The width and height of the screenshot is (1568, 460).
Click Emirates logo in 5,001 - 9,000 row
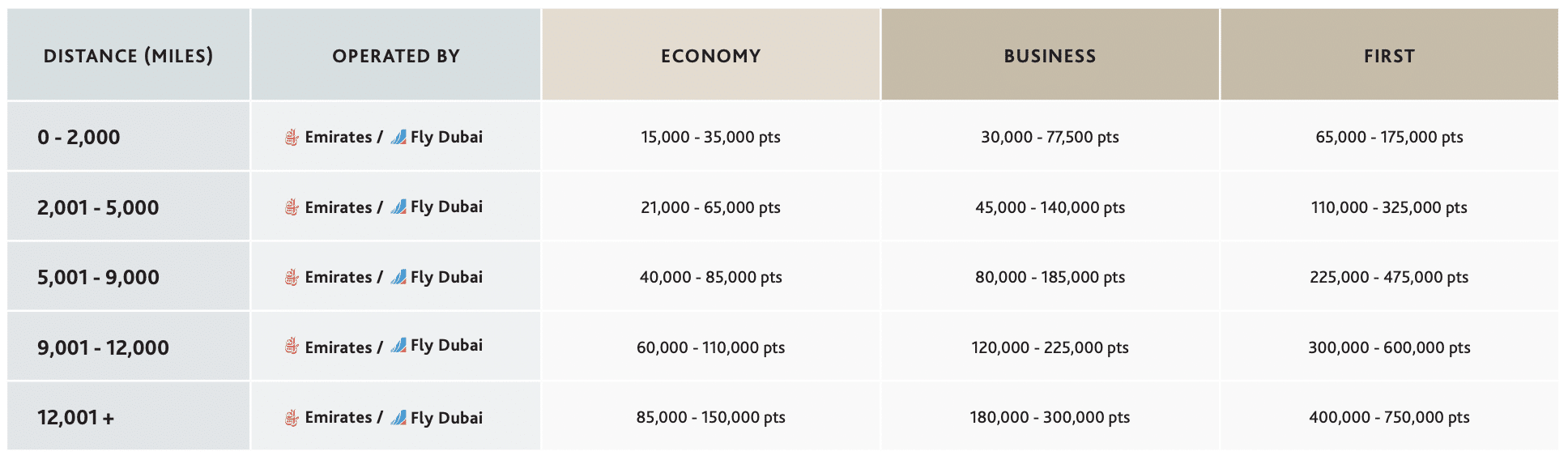(292, 278)
